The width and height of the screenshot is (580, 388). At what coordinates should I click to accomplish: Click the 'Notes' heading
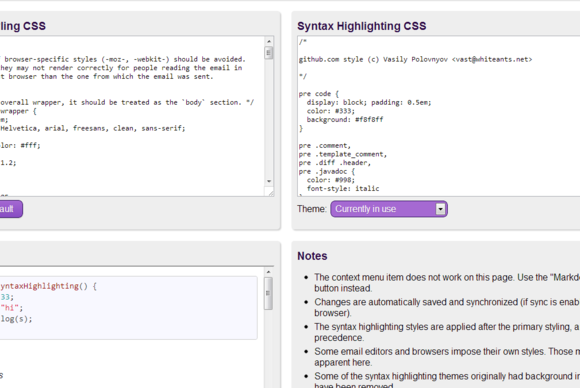tap(312, 256)
